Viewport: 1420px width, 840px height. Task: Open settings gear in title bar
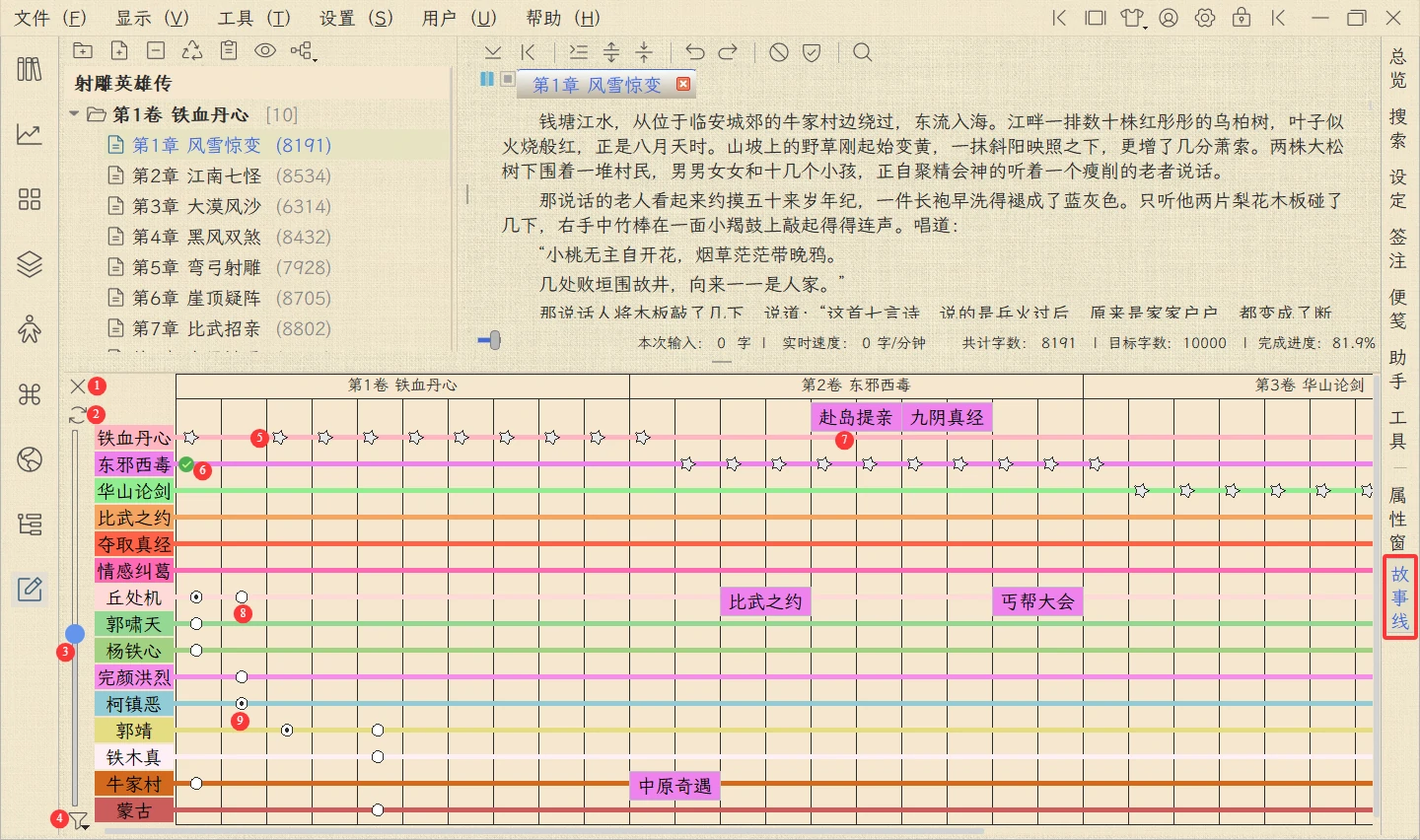(x=1205, y=18)
